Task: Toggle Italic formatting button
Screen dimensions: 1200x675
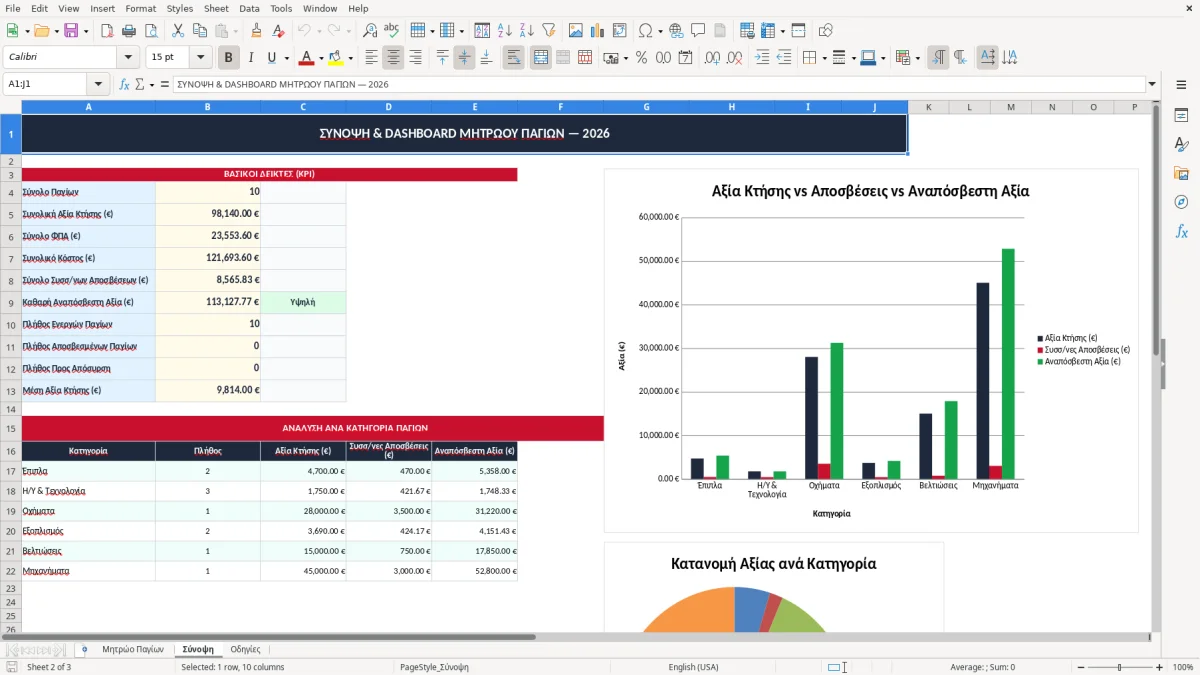Action: pos(250,58)
